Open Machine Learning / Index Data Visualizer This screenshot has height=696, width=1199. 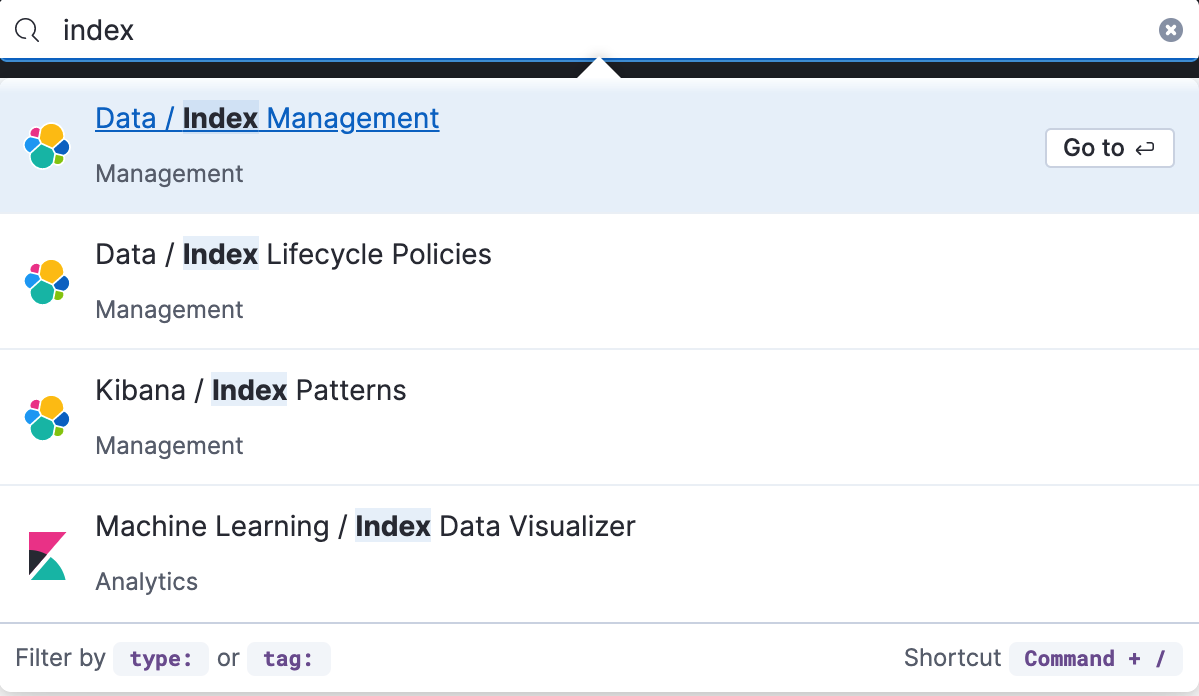[364, 526]
